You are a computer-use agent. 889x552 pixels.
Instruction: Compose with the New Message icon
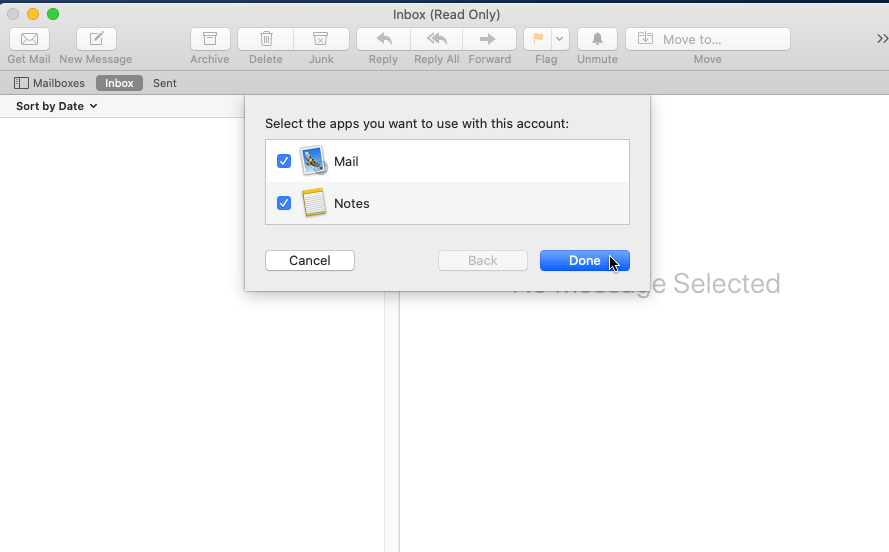pyautogui.click(x=96, y=39)
